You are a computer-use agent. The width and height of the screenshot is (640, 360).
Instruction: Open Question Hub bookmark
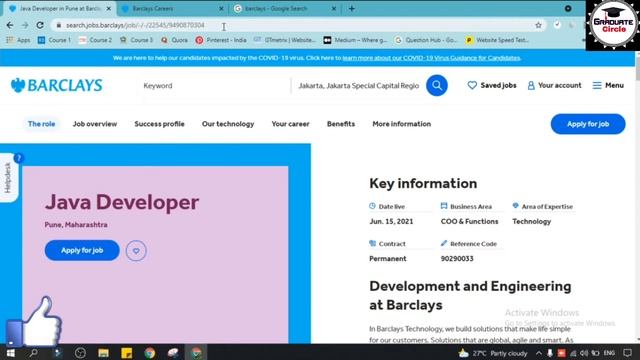pos(426,40)
